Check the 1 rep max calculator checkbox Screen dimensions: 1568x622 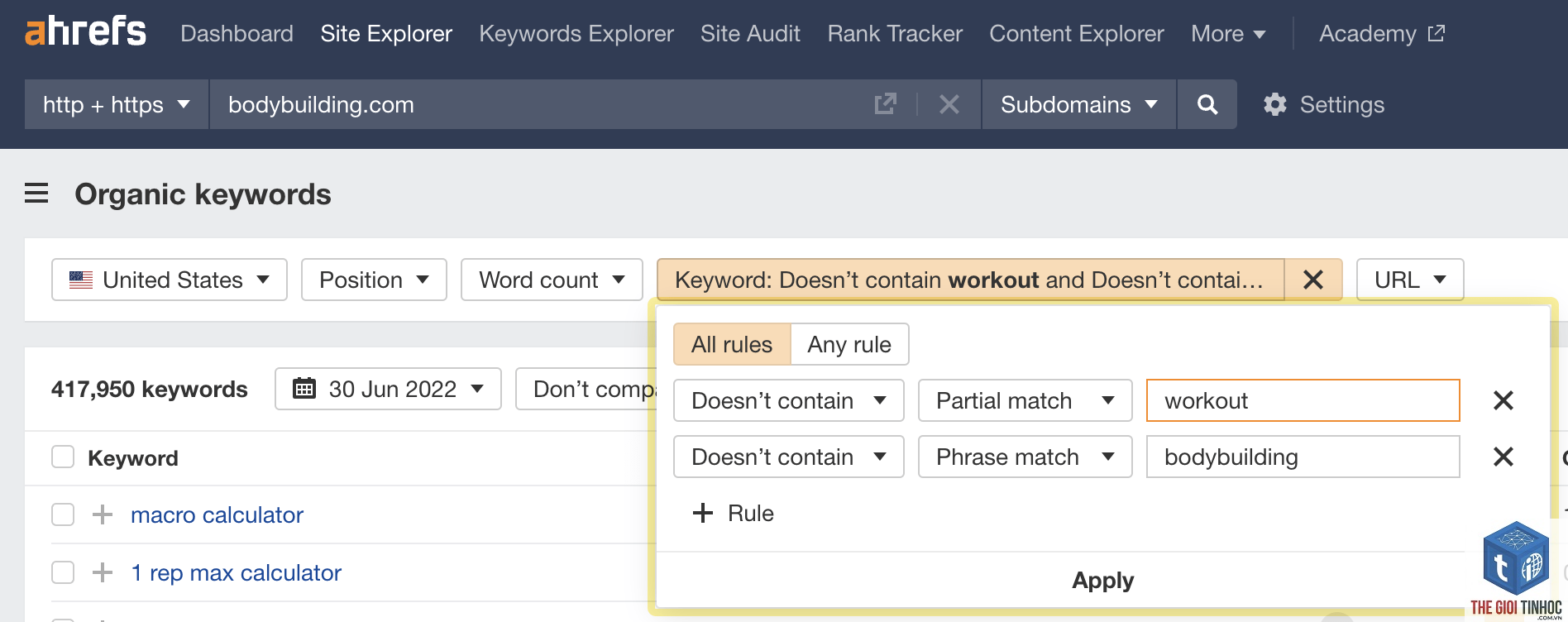pos(63,572)
